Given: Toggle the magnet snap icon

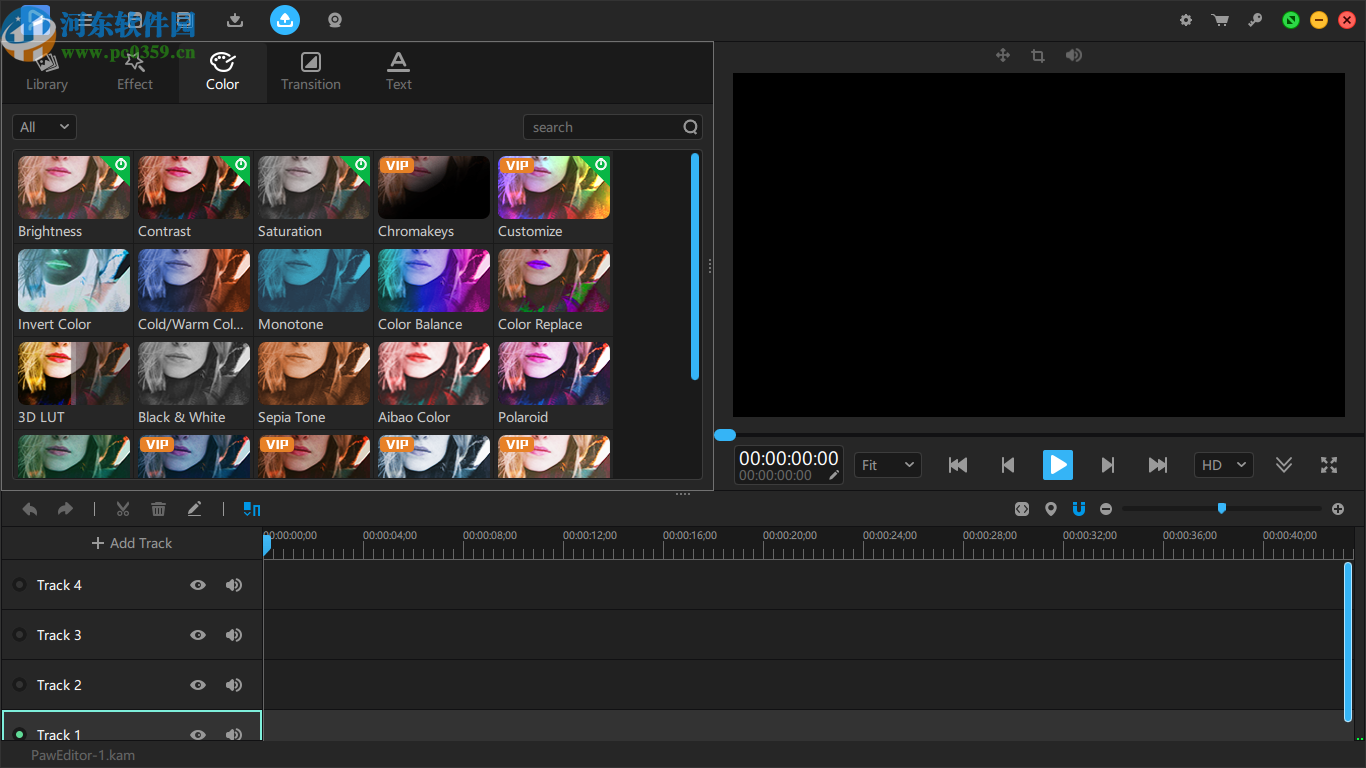Looking at the screenshot, I should point(1078,509).
